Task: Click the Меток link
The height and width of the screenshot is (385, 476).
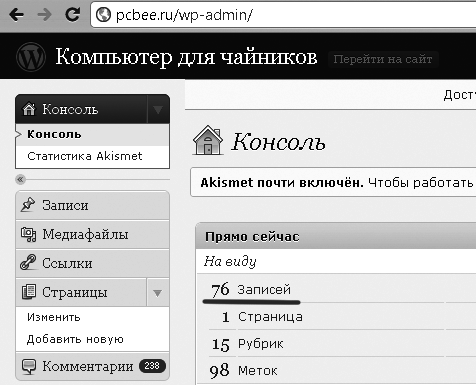Action: click(258, 371)
